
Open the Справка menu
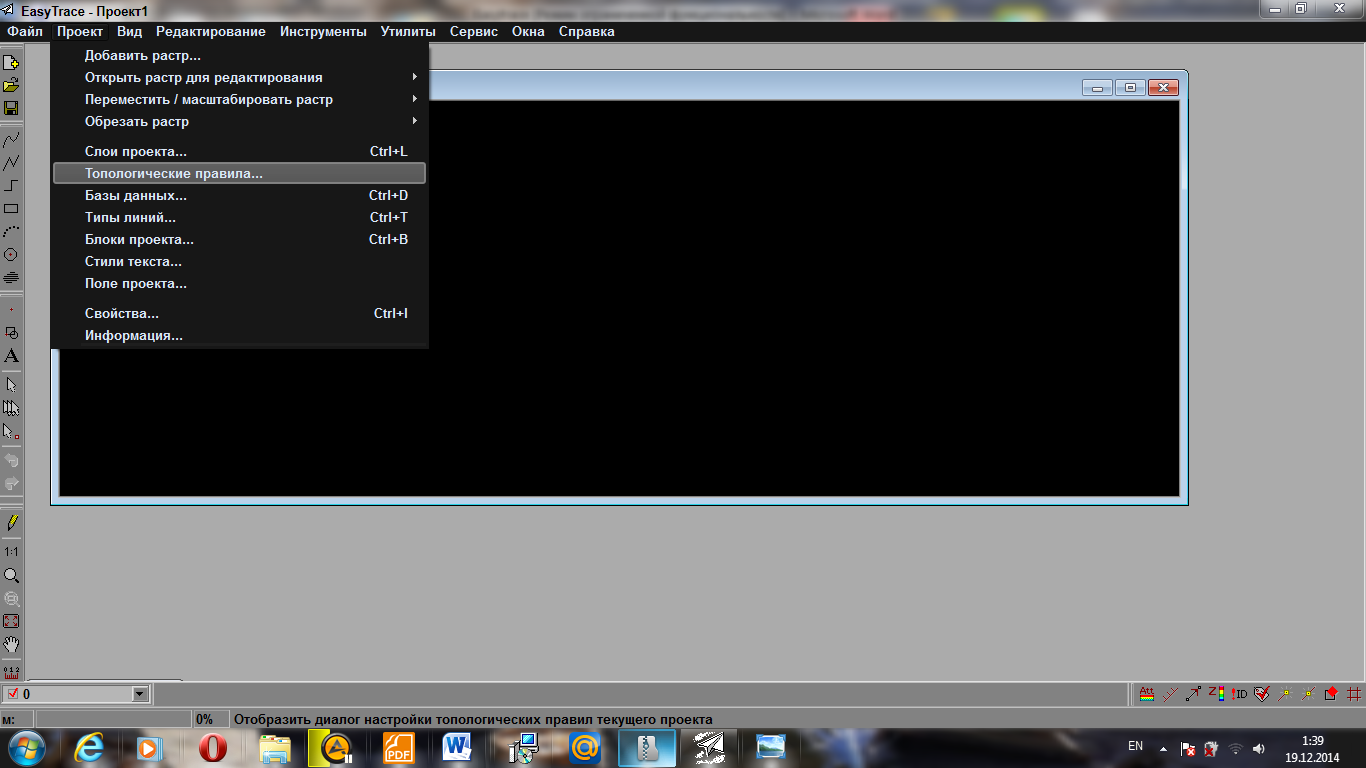(x=587, y=31)
